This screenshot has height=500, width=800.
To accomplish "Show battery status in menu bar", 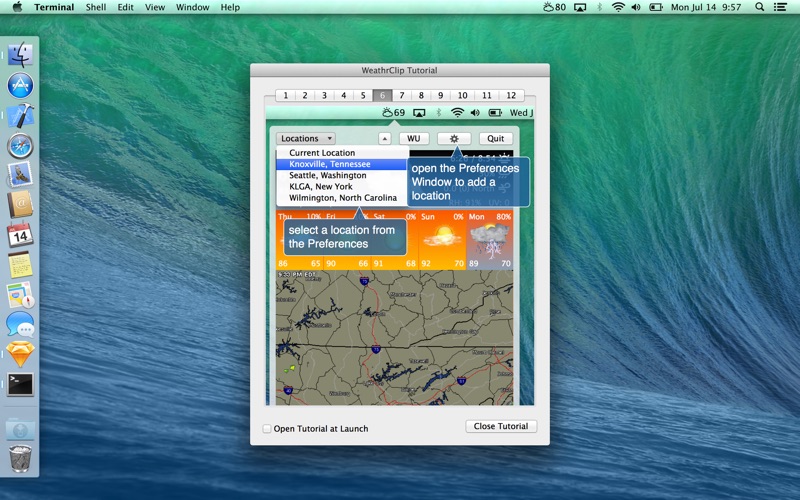I will click(656, 7).
